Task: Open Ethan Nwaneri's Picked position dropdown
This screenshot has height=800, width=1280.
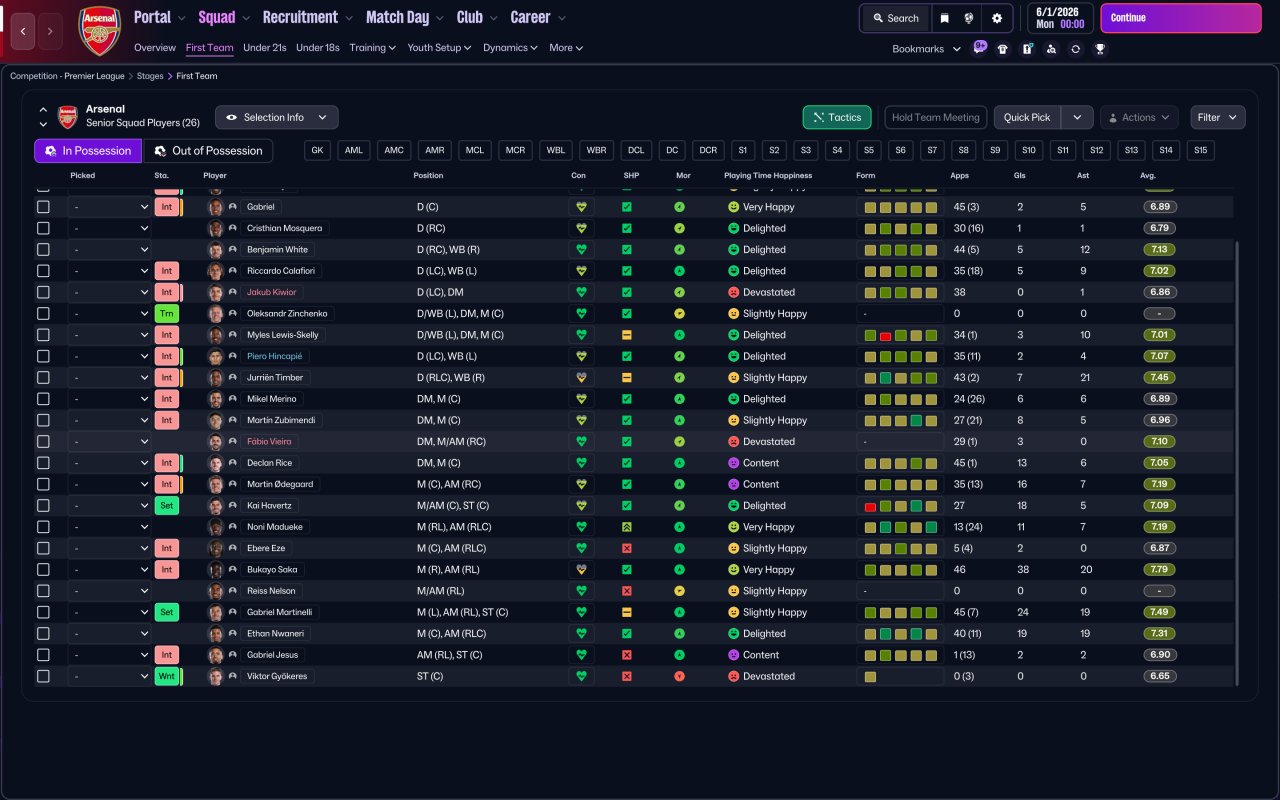Action: [x=110, y=634]
